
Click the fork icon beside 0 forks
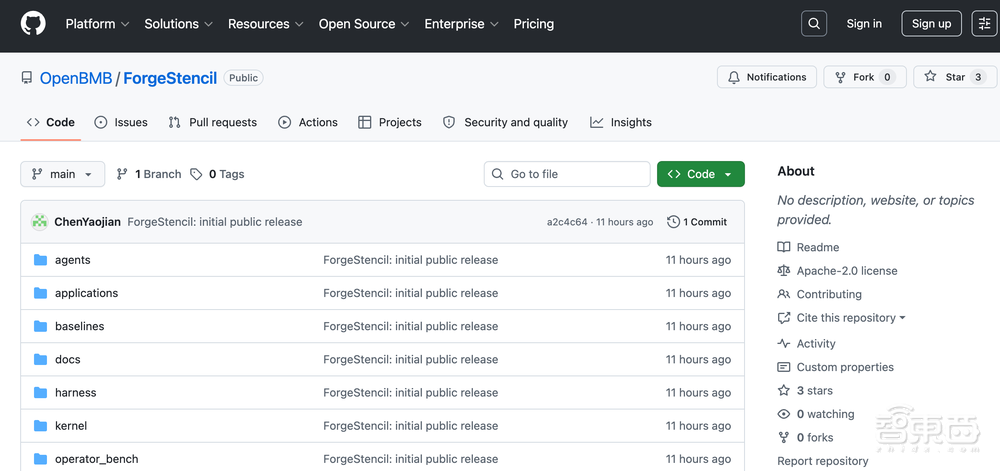(x=784, y=438)
